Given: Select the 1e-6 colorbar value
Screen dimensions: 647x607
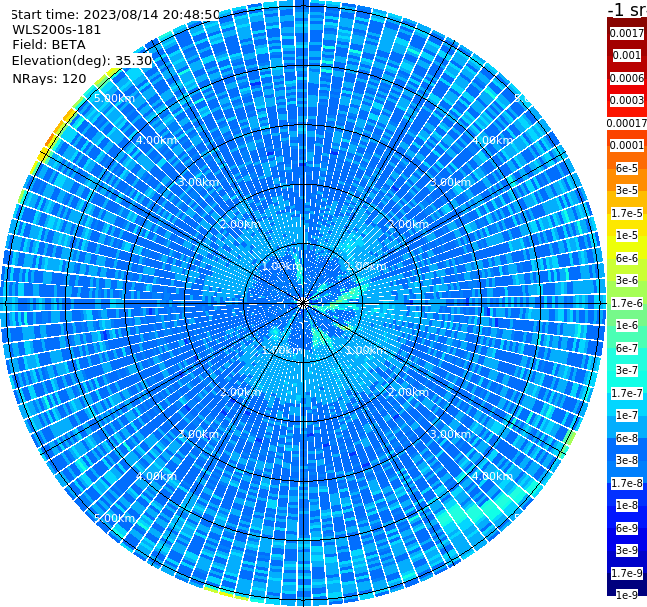Looking at the screenshot, I should (626, 325).
